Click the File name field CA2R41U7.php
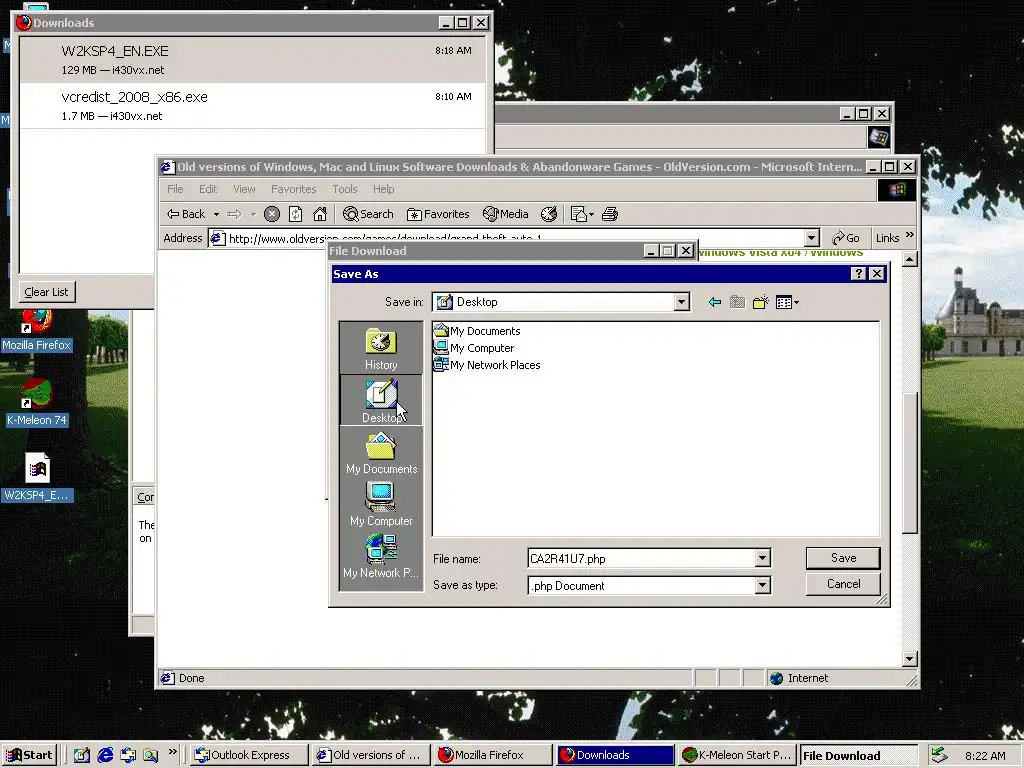The width and height of the screenshot is (1024, 768). click(x=641, y=558)
